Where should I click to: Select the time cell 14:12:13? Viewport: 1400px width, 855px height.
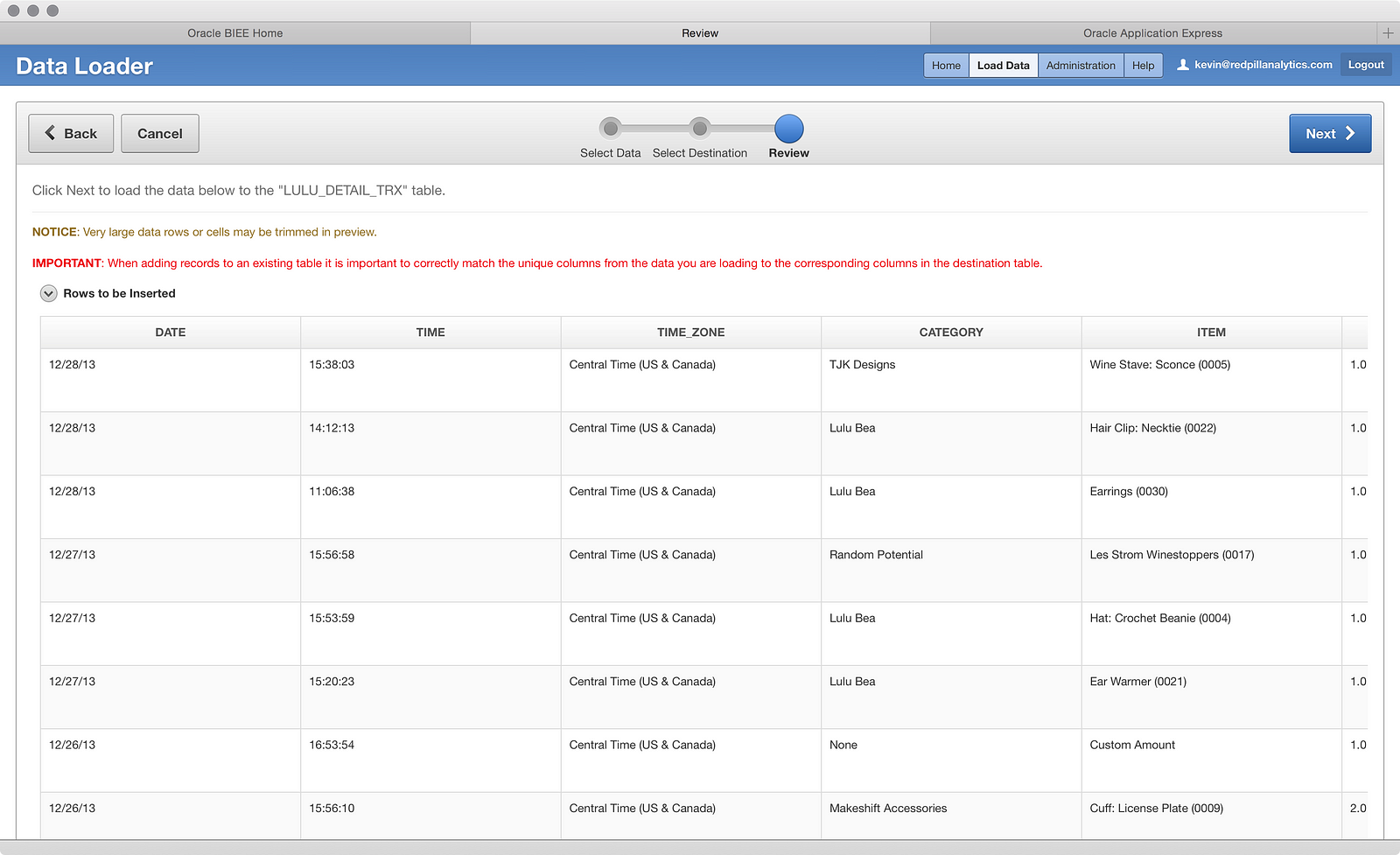tap(430, 444)
